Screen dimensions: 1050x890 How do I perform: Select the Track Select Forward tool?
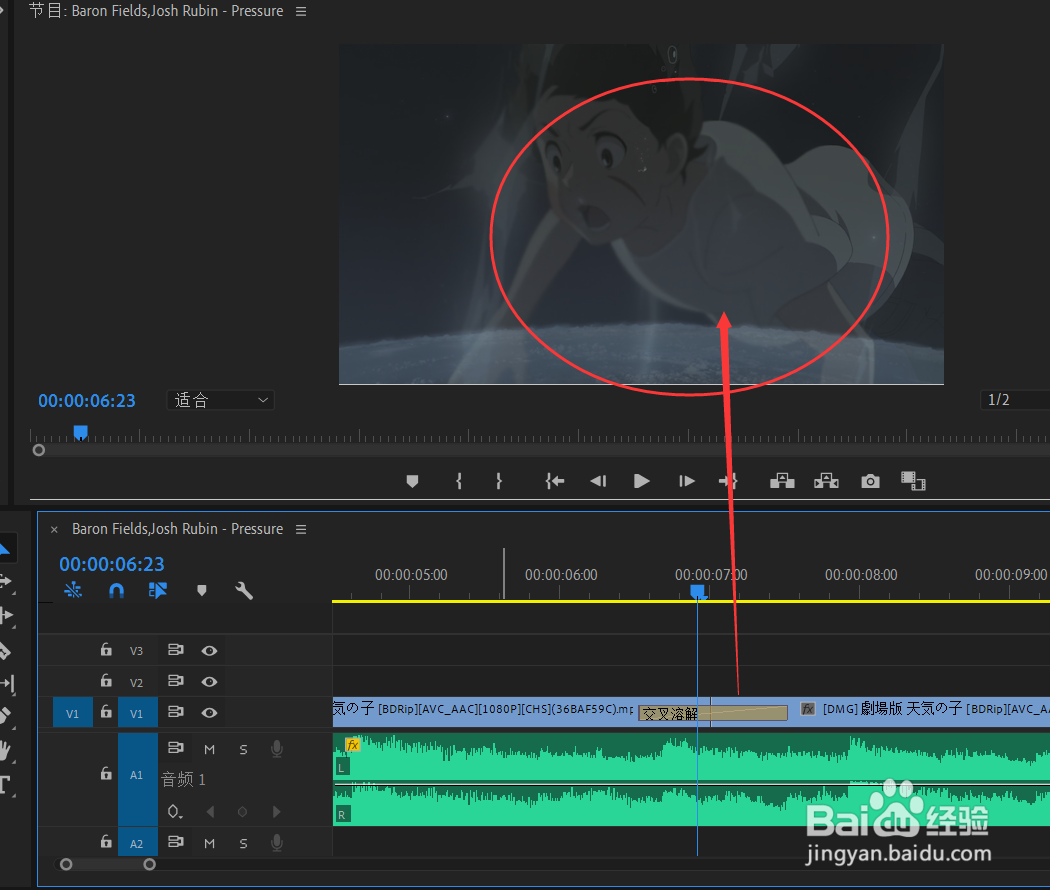[x=7, y=581]
